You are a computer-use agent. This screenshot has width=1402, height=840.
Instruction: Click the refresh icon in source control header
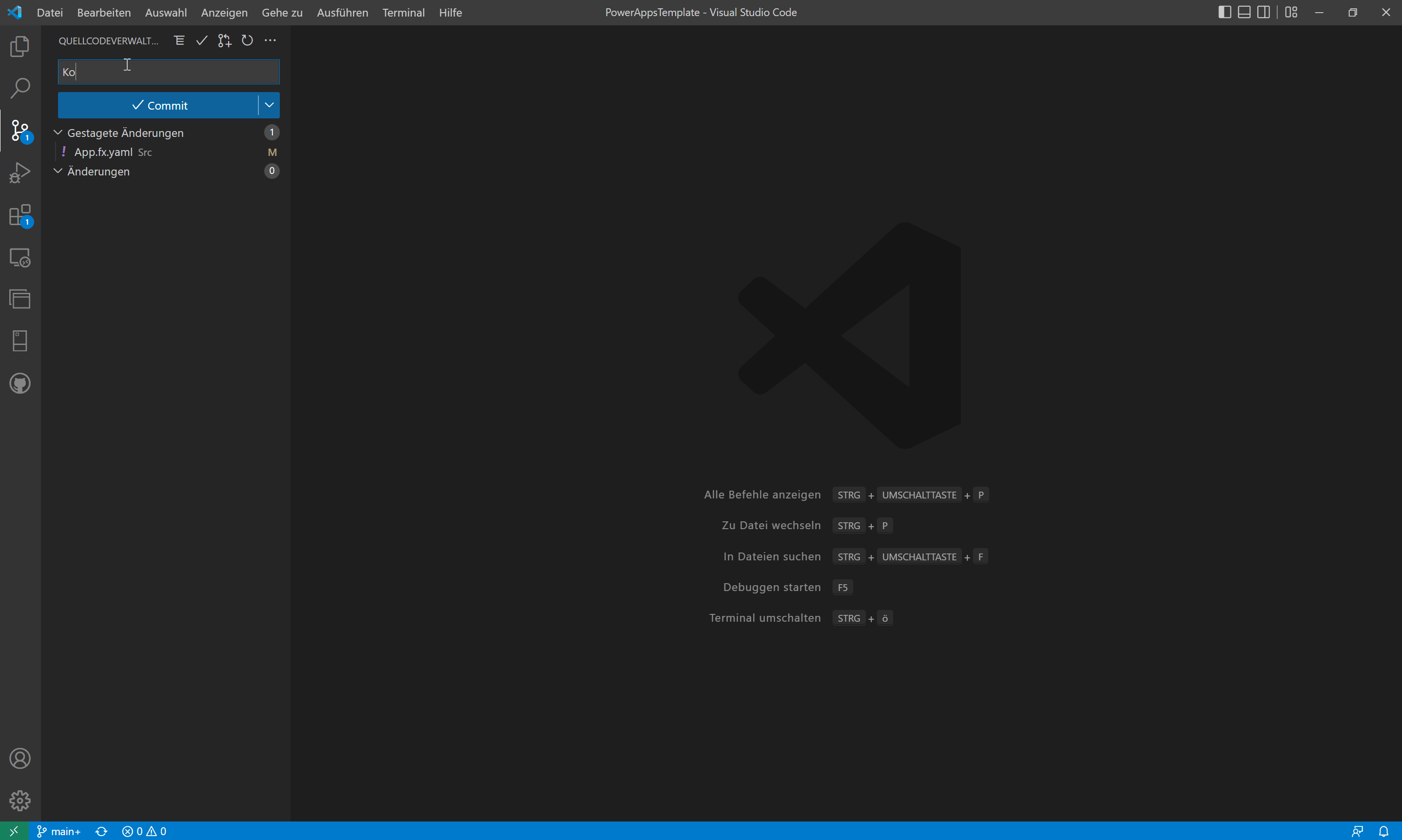(248, 40)
